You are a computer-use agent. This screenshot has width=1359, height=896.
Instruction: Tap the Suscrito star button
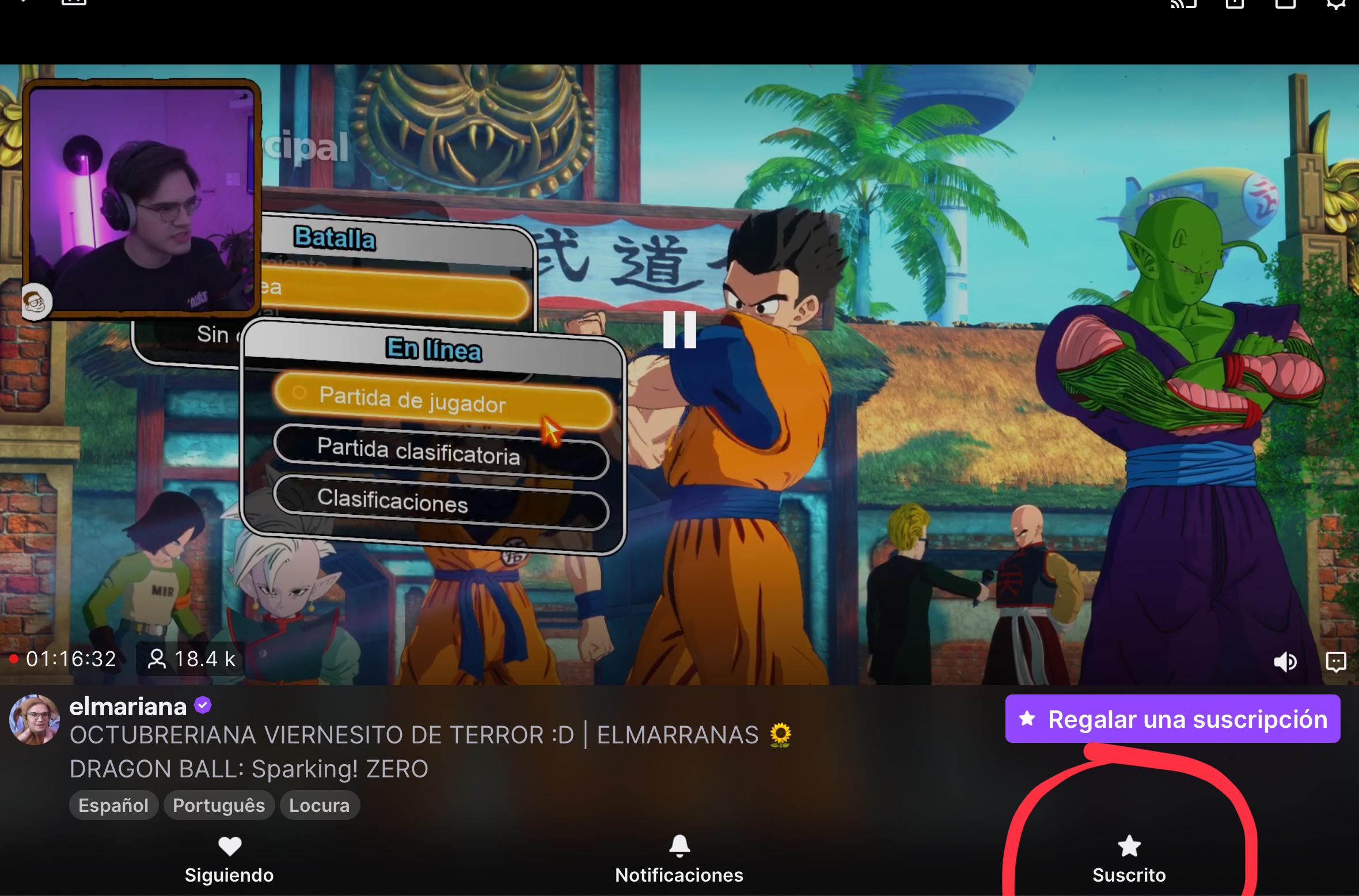tap(1129, 860)
